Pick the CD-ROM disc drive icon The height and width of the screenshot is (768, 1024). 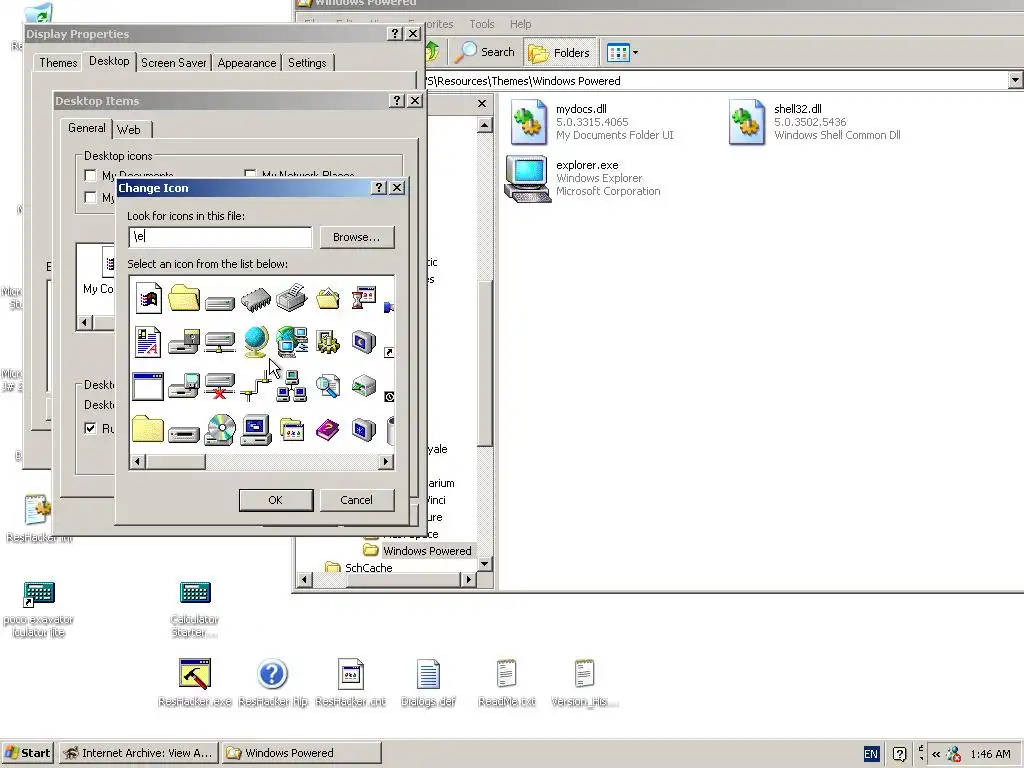coord(219,430)
